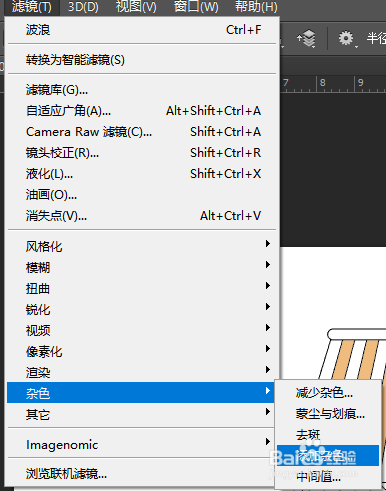The image size is (386, 491).
Task: Select the 去斑 filter
Action: click(328, 435)
